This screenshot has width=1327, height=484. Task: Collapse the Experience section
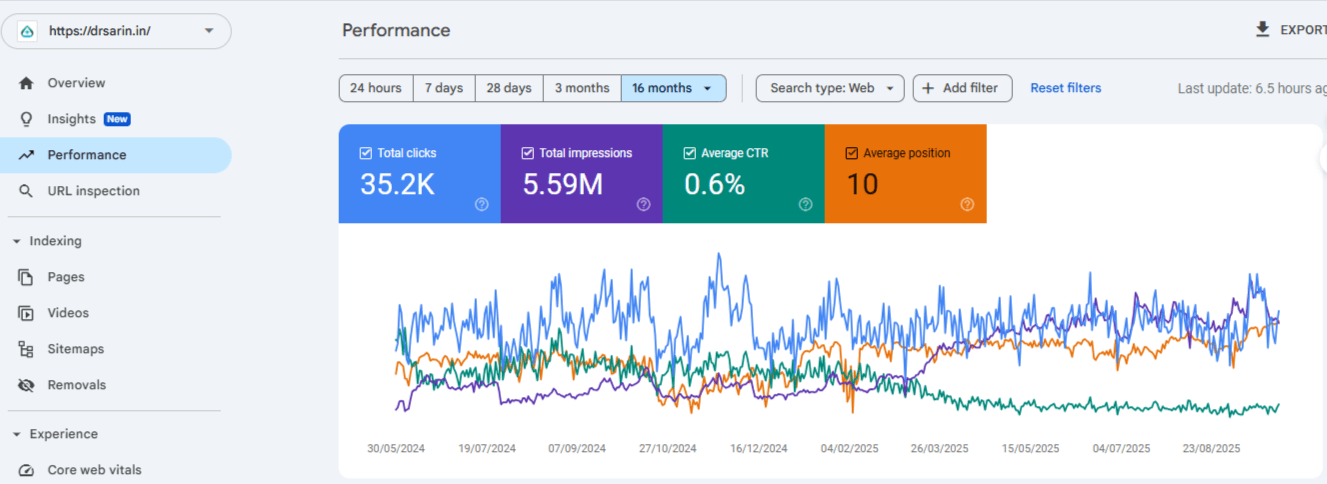click(16, 434)
